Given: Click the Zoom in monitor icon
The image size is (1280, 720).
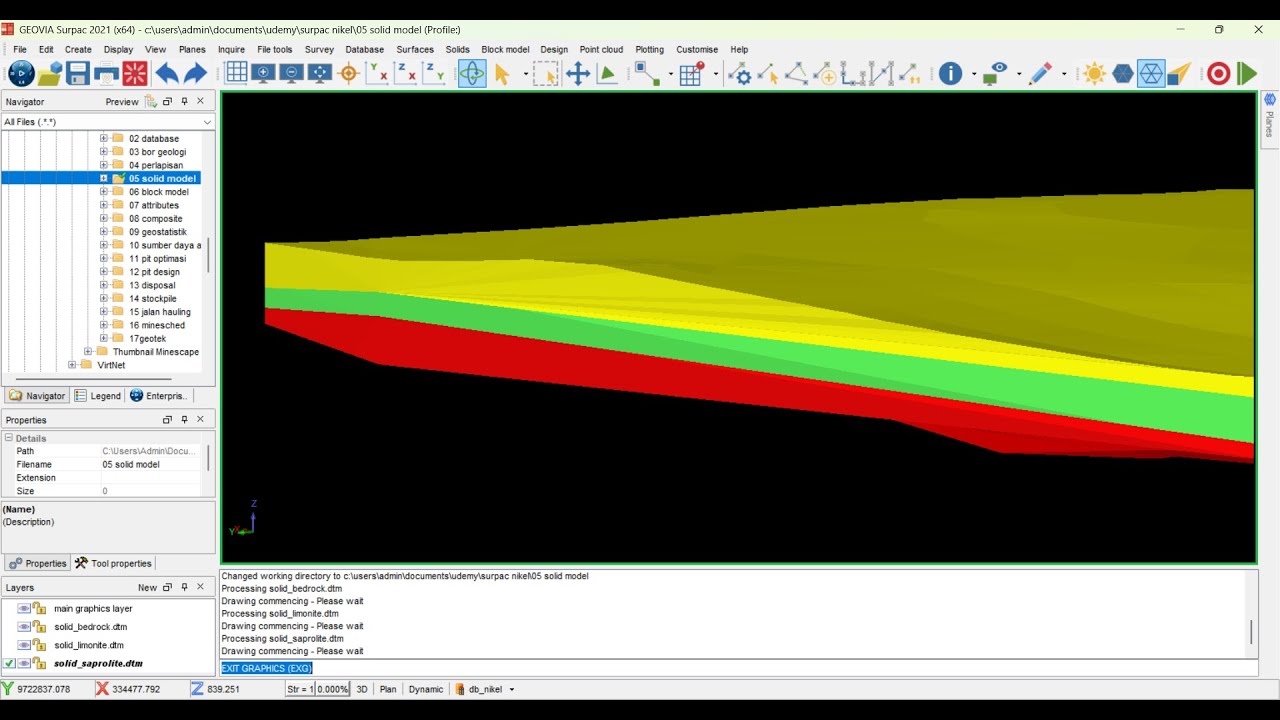Looking at the screenshot, I should (264, 73).
